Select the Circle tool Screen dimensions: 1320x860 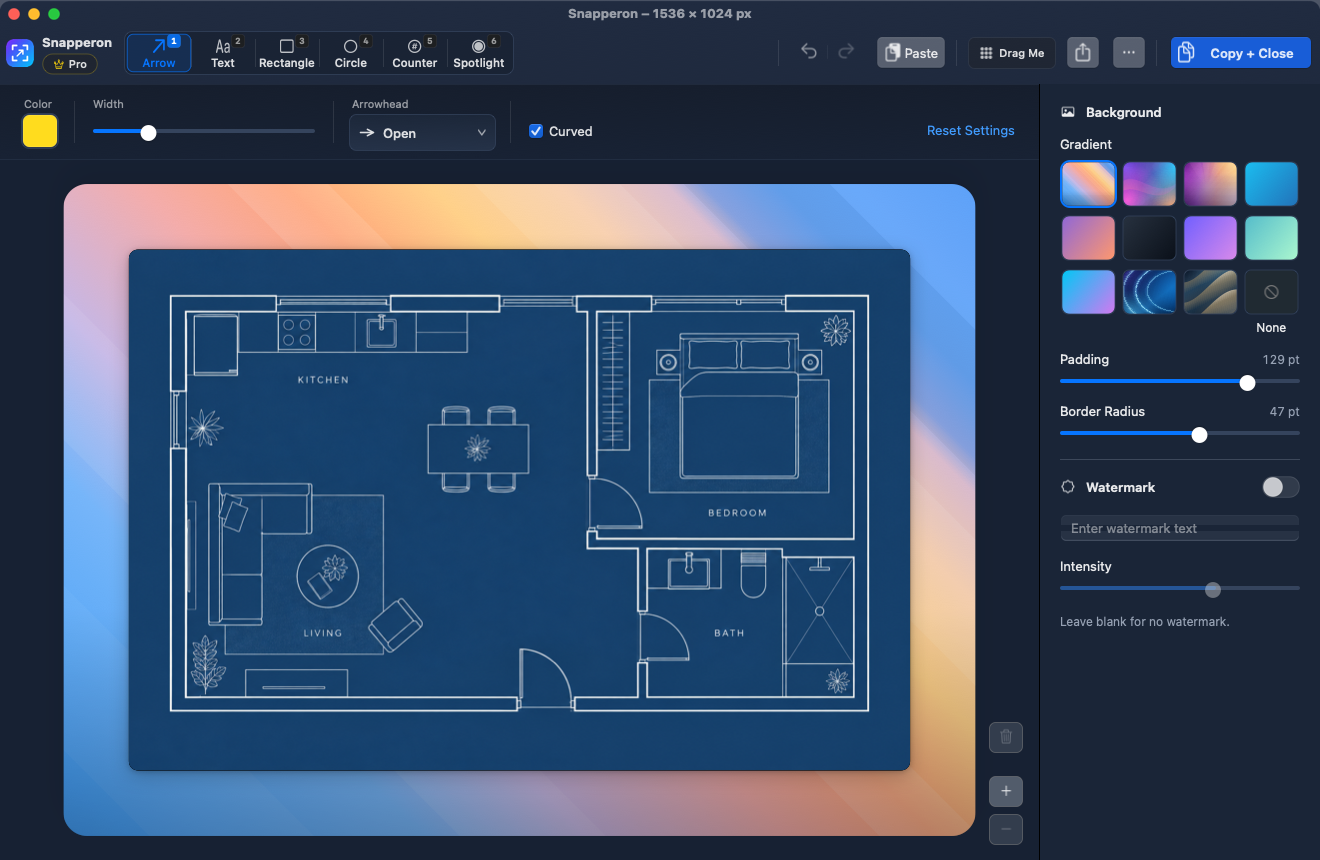[x=351, y=53]
